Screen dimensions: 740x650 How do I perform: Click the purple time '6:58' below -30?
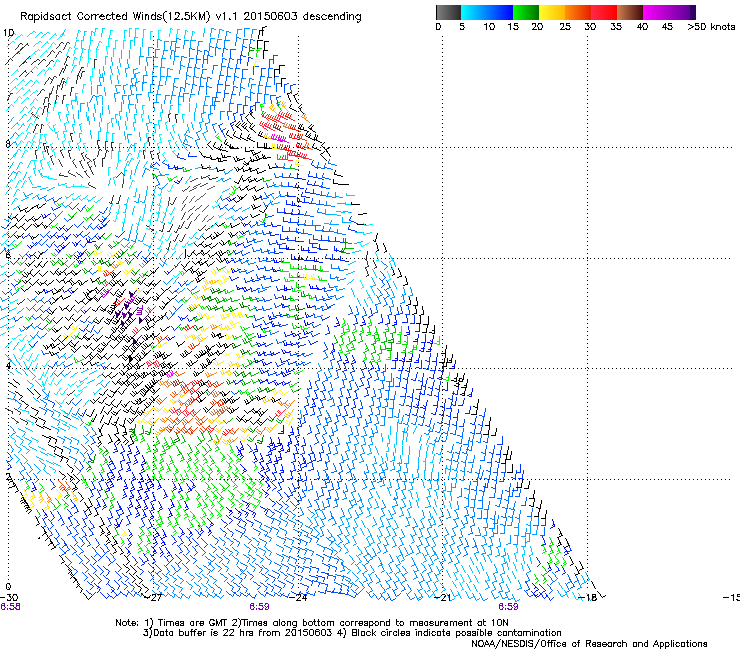pos(10,607)
